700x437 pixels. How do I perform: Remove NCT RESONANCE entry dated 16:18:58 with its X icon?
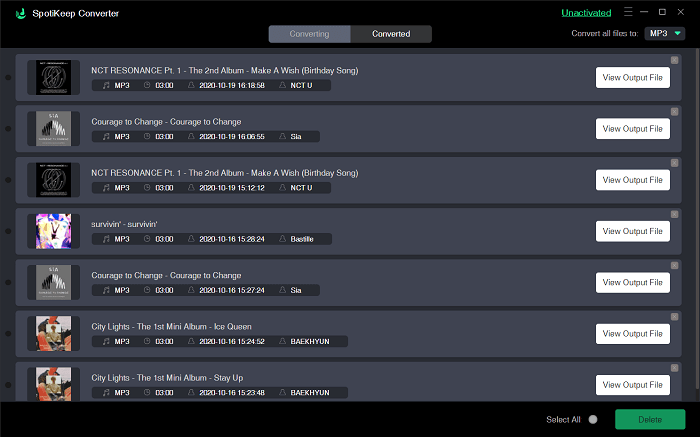click(x=675, y=60)
